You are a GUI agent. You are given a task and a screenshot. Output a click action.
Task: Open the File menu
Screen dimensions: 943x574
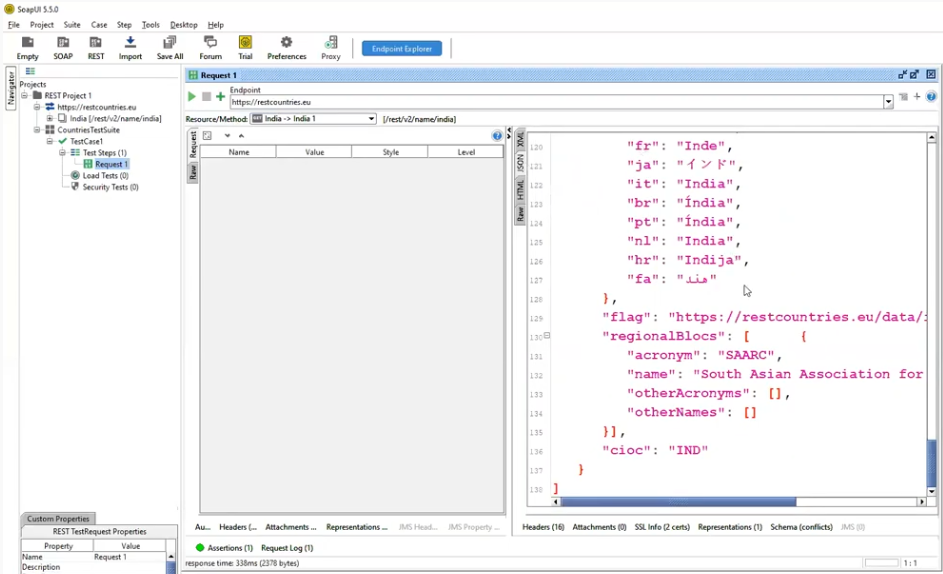point(13,25)
